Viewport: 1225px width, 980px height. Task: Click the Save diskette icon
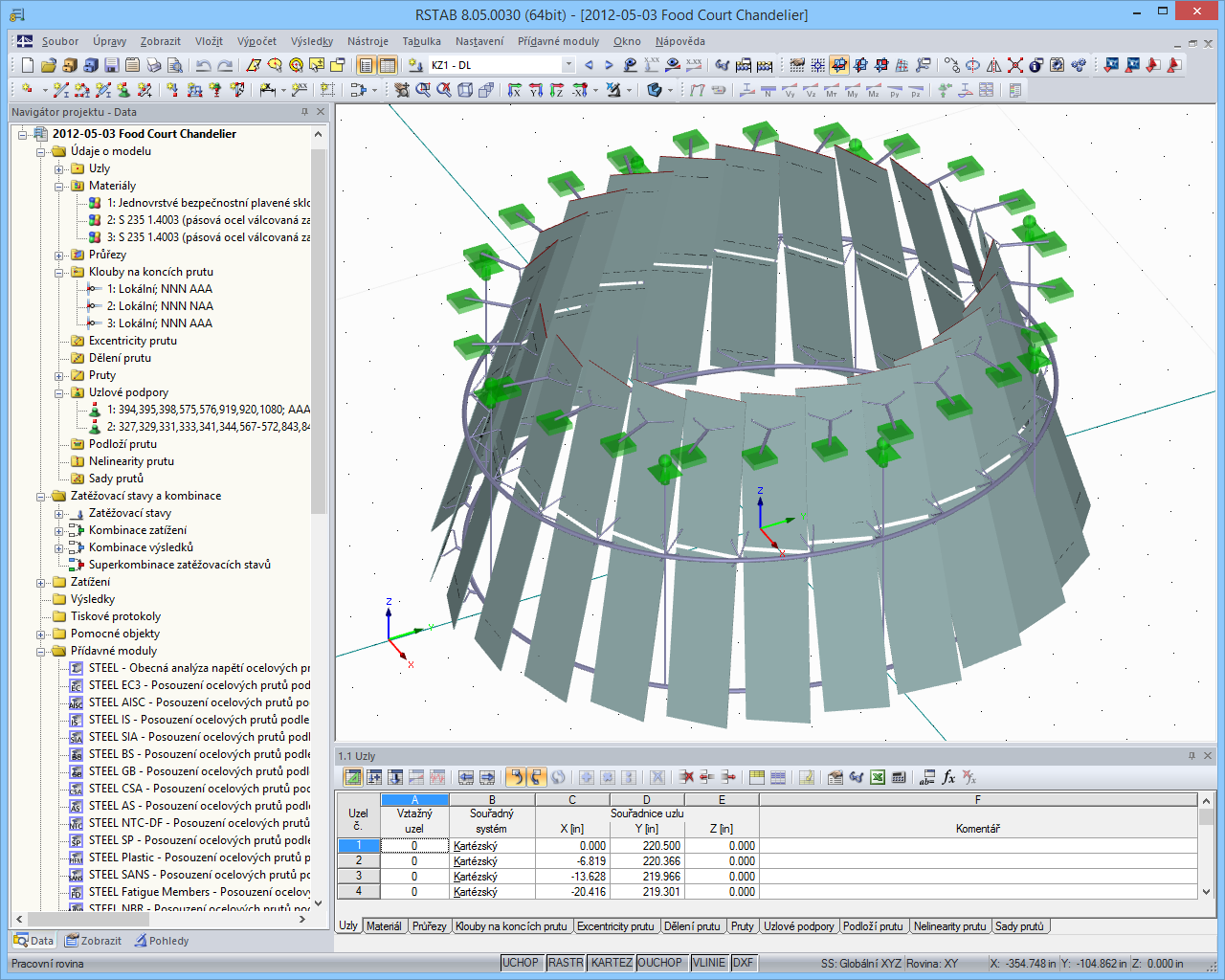tap(111, 65)
